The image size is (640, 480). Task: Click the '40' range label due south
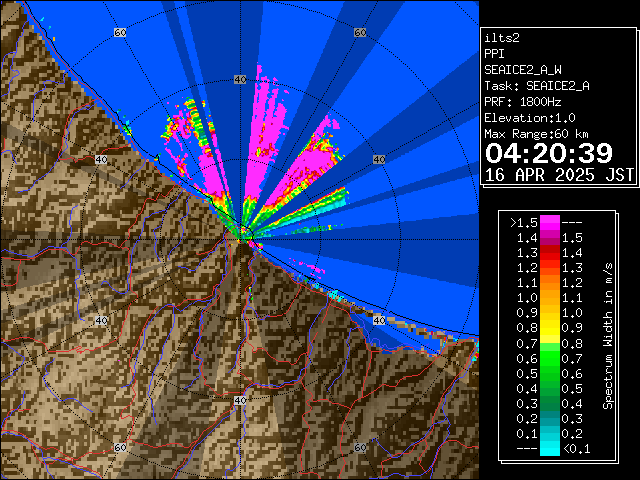click(240, 400)
